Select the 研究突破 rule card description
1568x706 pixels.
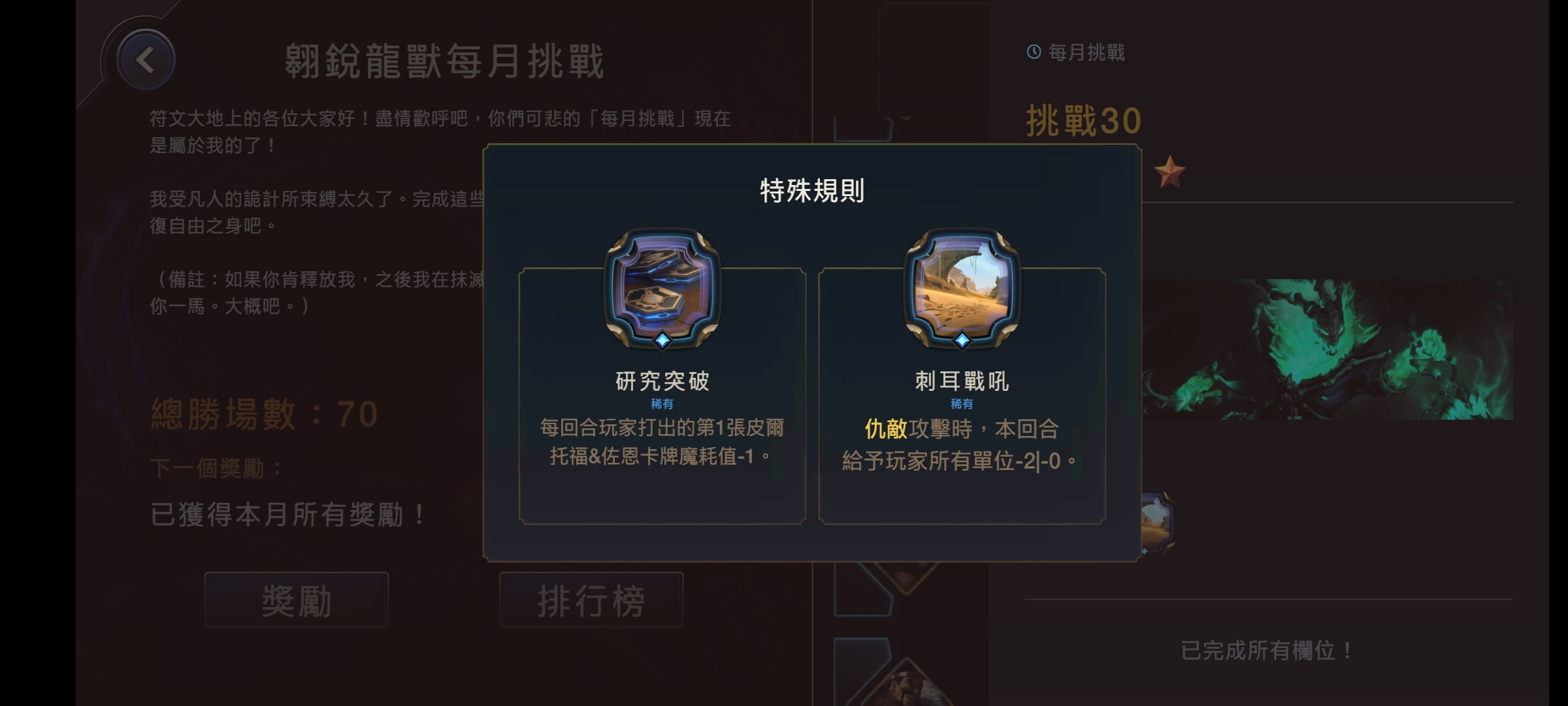pos(662,442)
